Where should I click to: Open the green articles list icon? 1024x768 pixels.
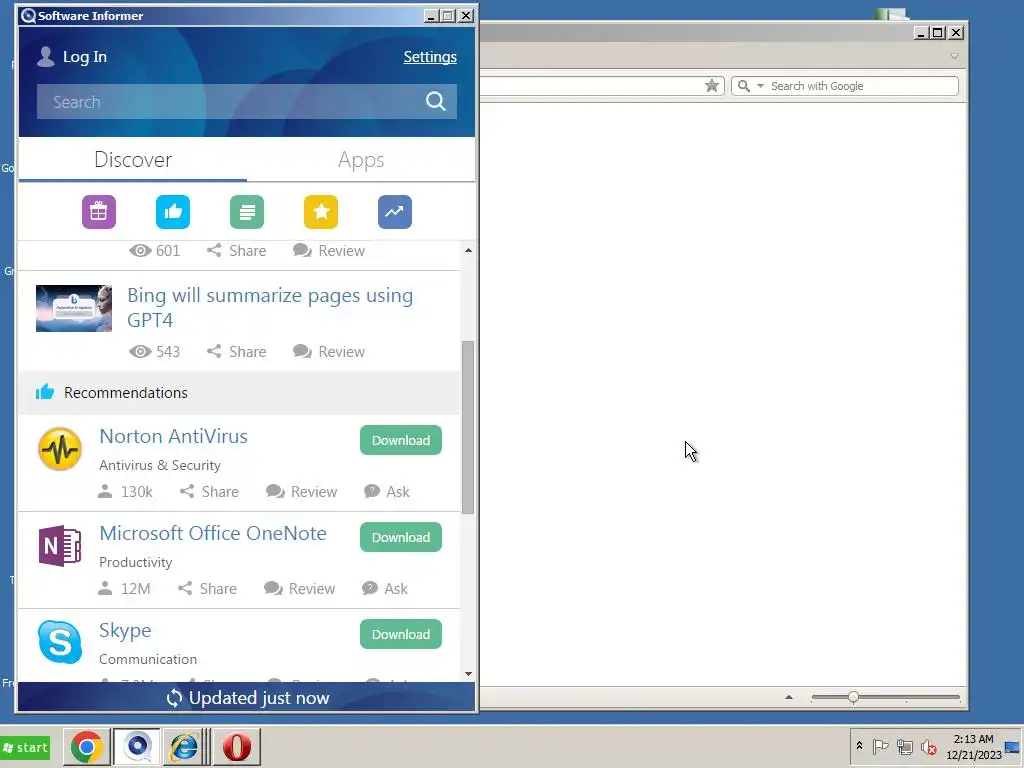click(x=247, y=212)
